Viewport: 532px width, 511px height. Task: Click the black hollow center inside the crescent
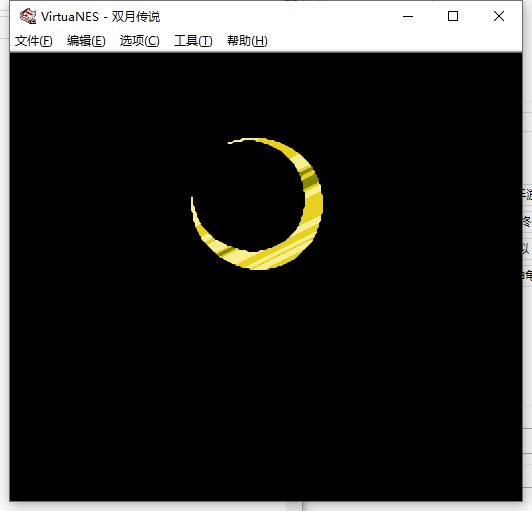[249, 197]
